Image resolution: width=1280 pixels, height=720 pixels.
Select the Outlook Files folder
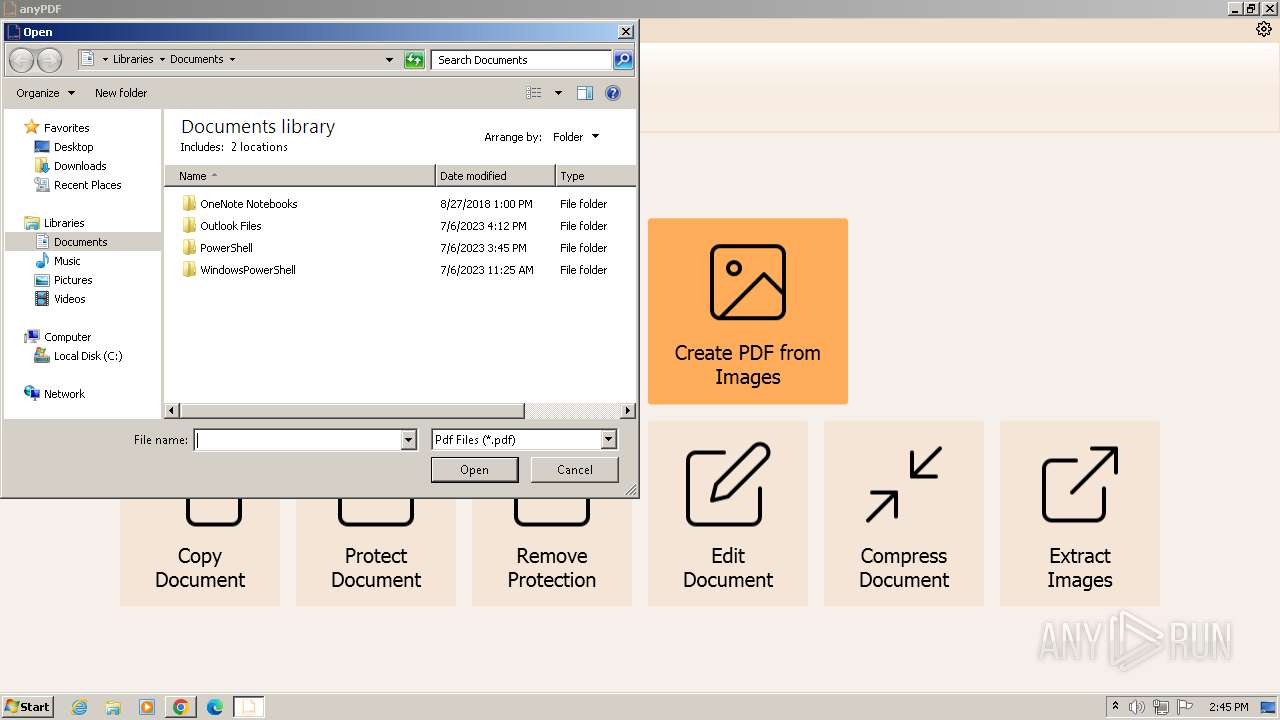(230, 226)
